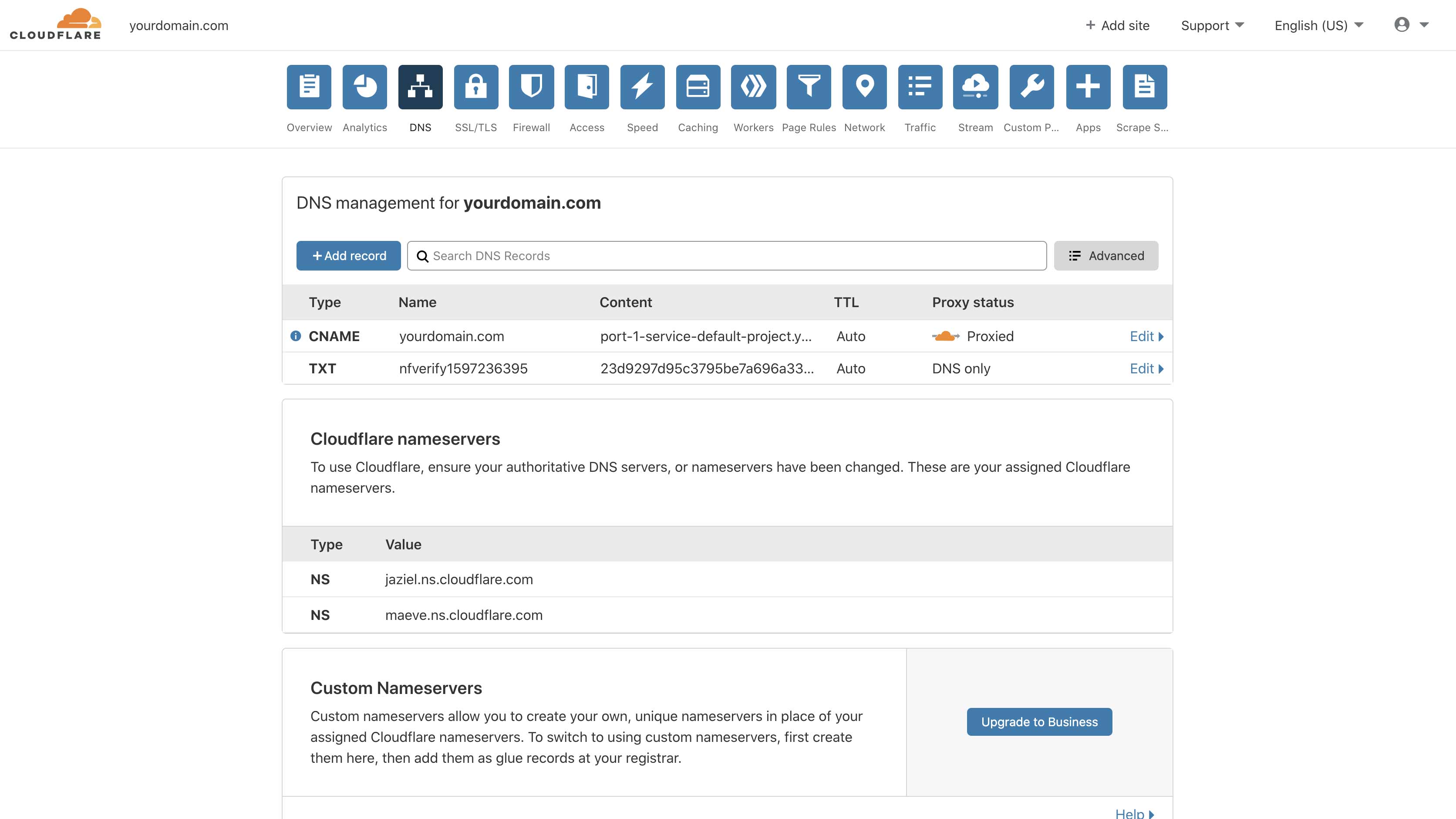This screenshot has height=819, width=1456.
Task: Open the Stream cloud play icon
Action: pos(976,87)
